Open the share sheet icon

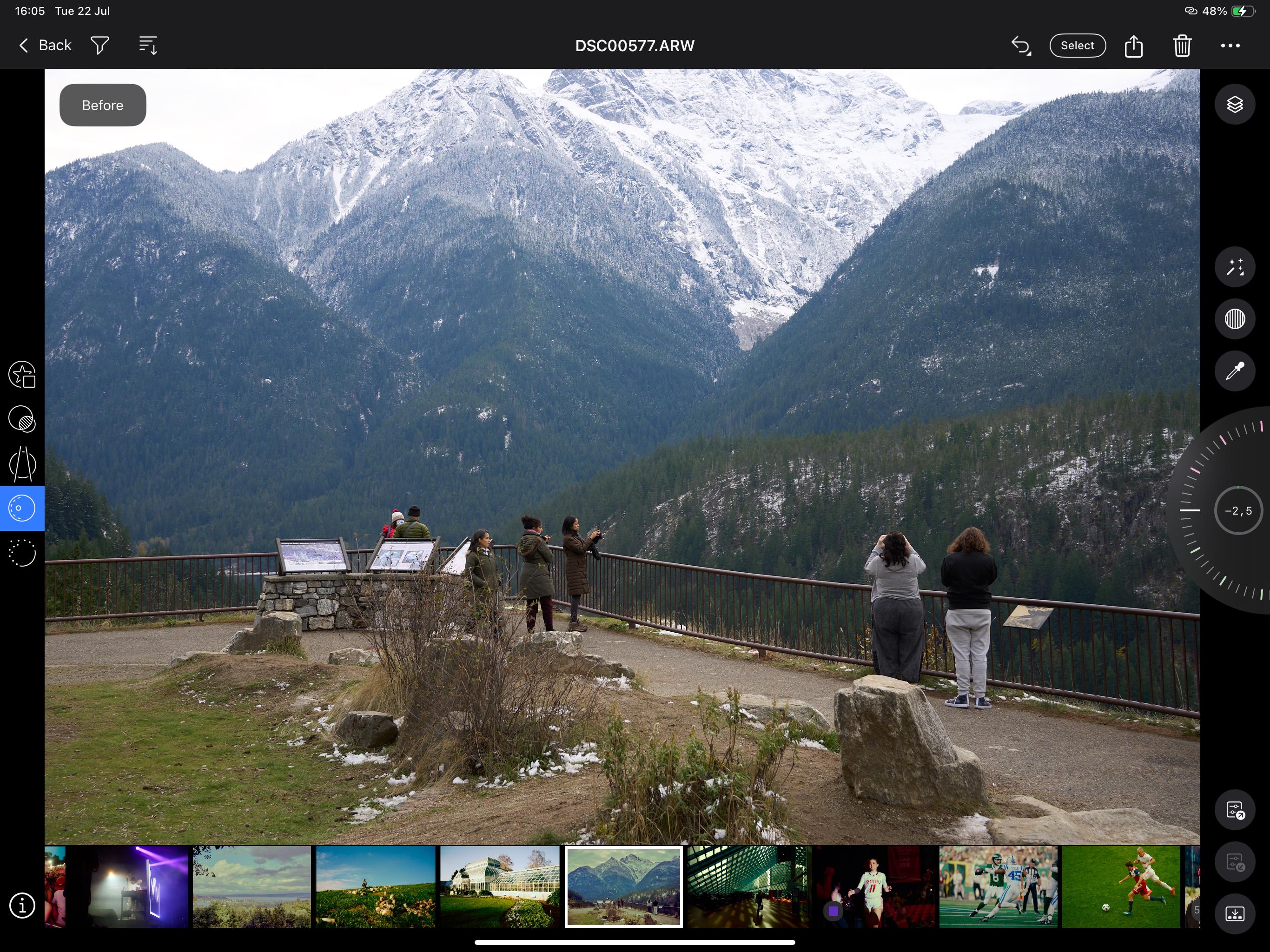(1133, 46)
